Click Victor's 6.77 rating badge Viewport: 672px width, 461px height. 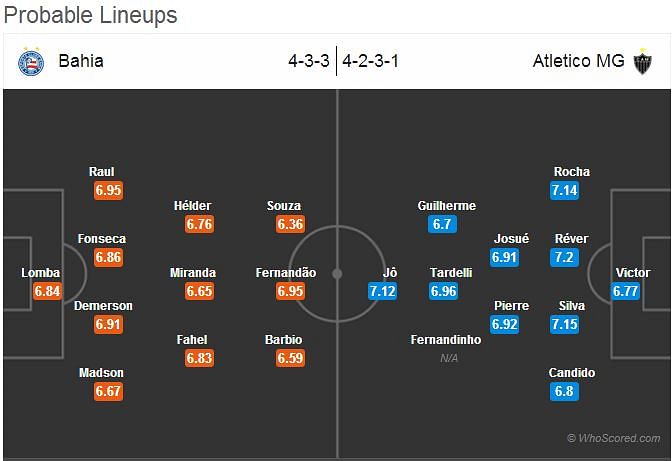pyautogui.click(x=626, y=291)
